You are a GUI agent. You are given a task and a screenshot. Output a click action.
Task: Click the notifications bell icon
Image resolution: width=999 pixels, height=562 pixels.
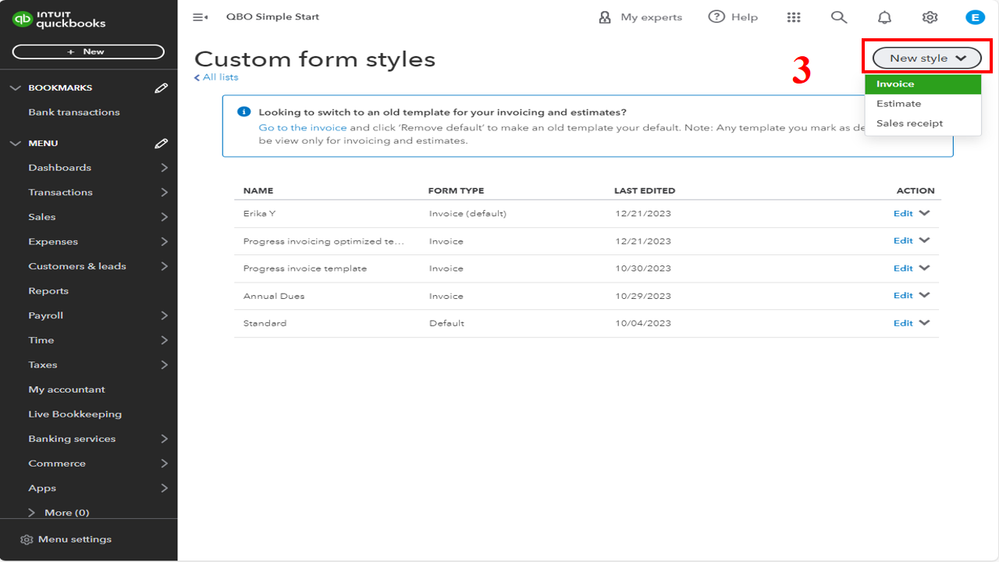[x=885, y=17]
